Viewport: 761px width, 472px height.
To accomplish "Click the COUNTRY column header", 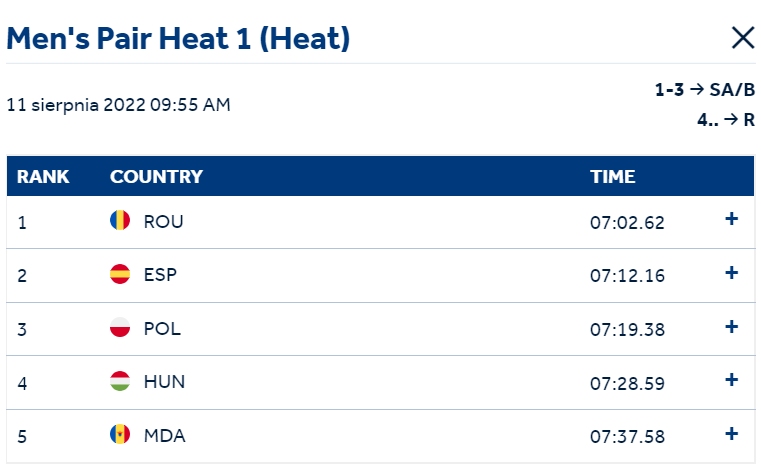I will (x=156, y=177).
